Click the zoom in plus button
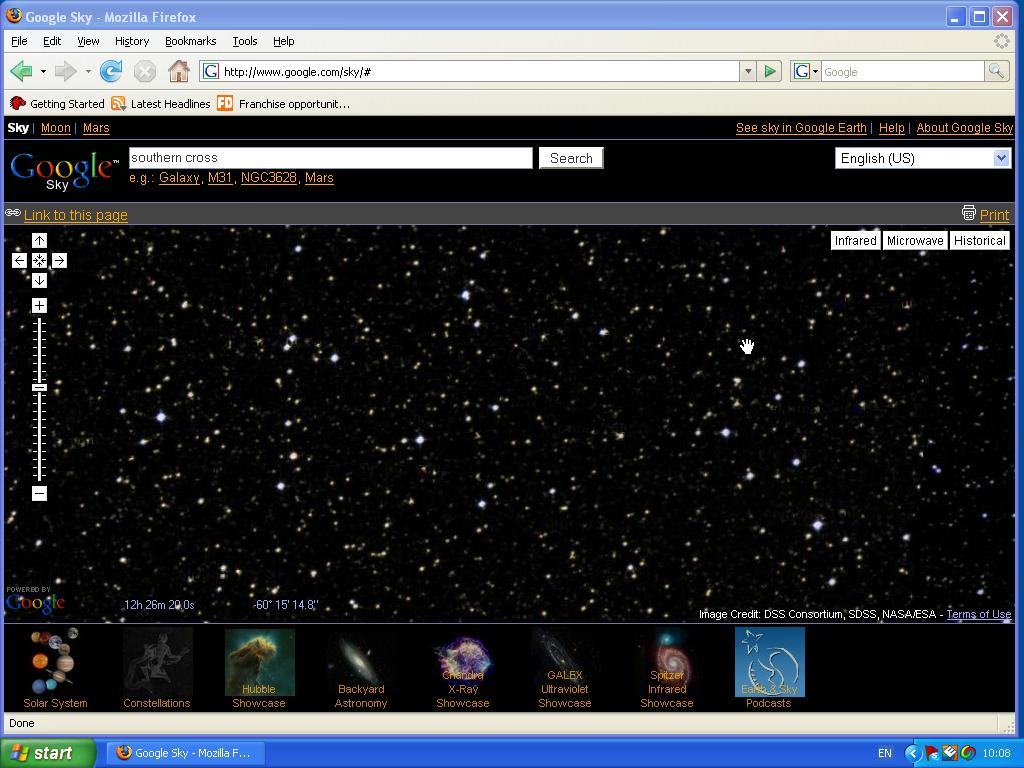Screen dimensions: 1024x768 39,305
